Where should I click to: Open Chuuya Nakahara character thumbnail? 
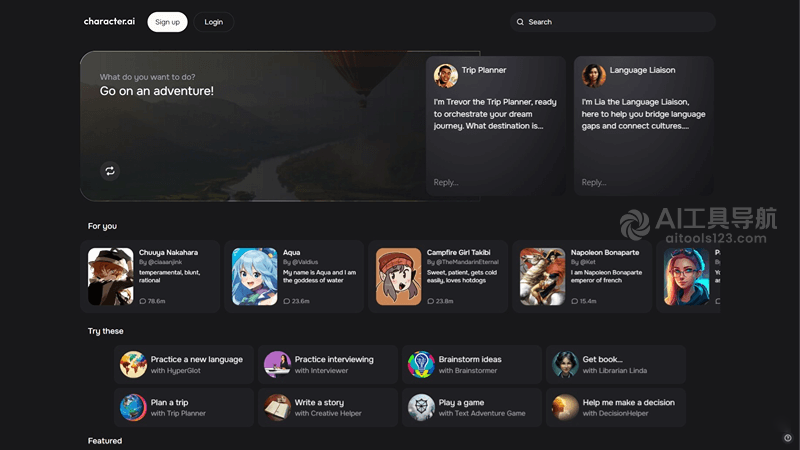111,277
